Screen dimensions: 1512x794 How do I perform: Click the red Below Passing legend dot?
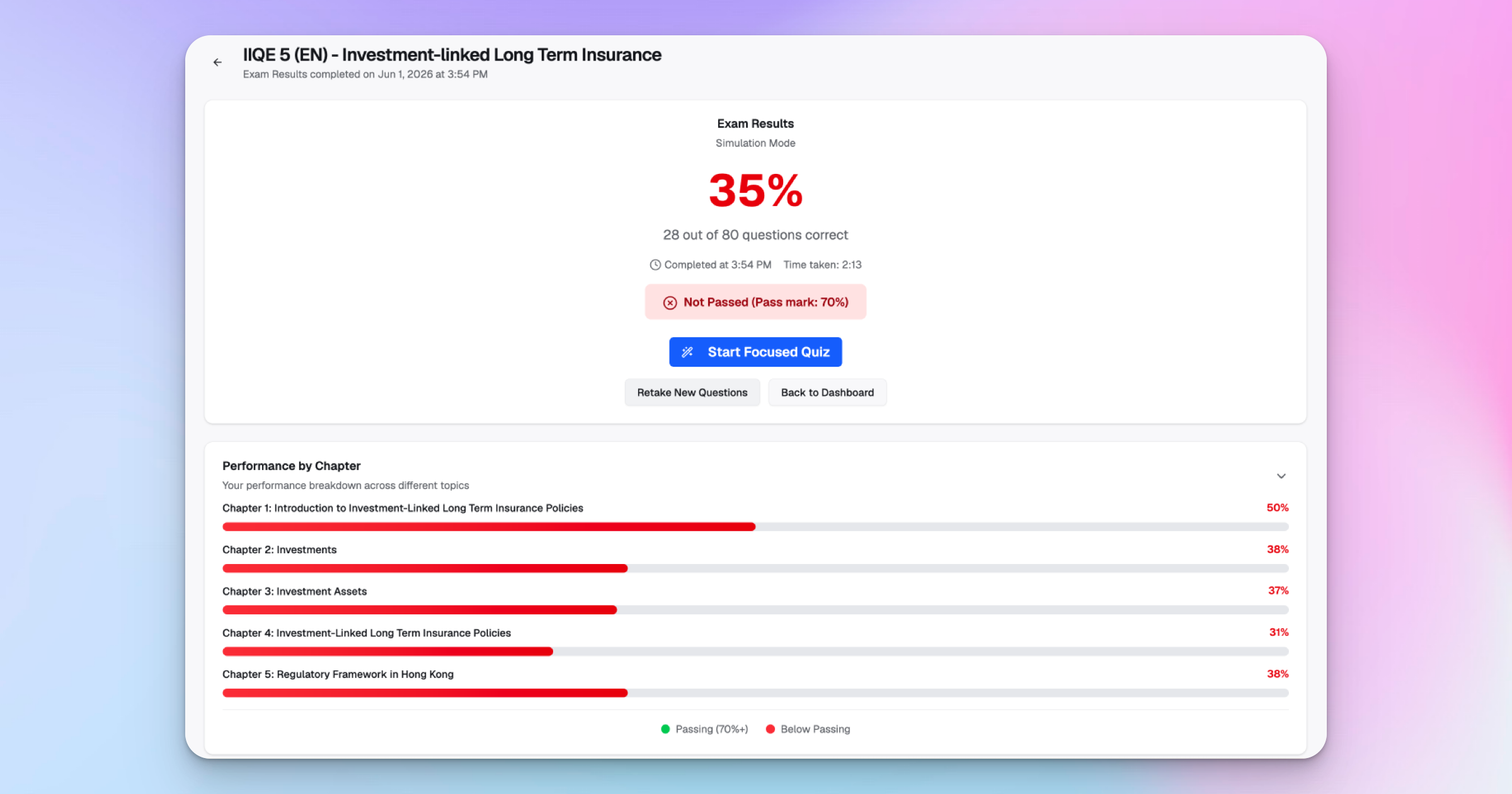[770, 729]
